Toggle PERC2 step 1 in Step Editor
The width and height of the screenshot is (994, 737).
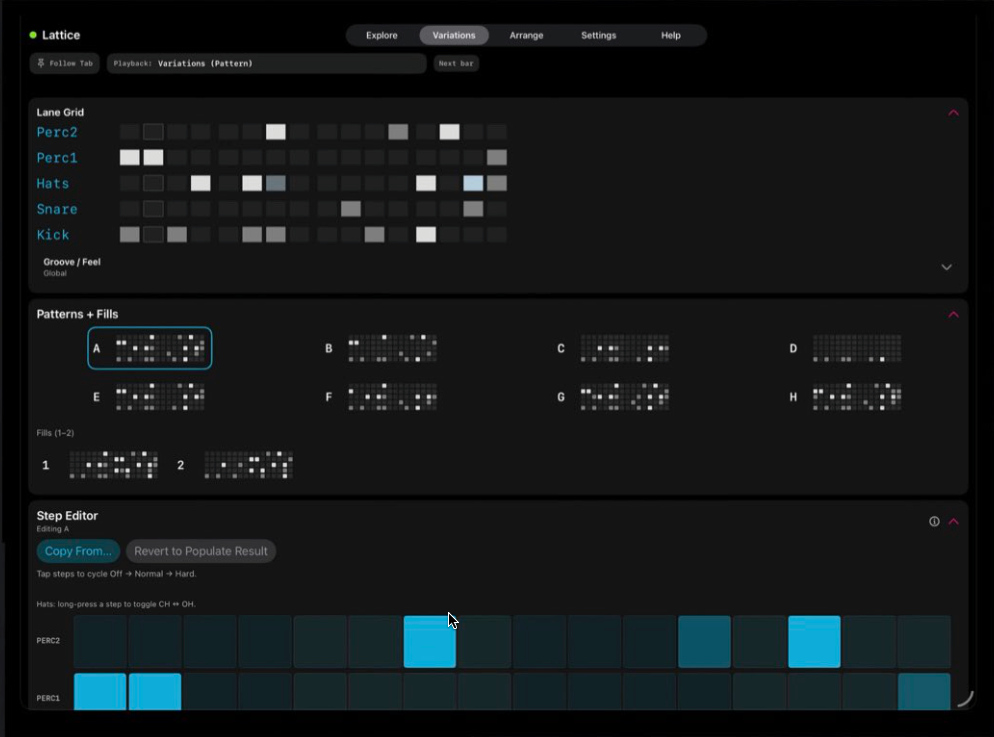[100, 641]
